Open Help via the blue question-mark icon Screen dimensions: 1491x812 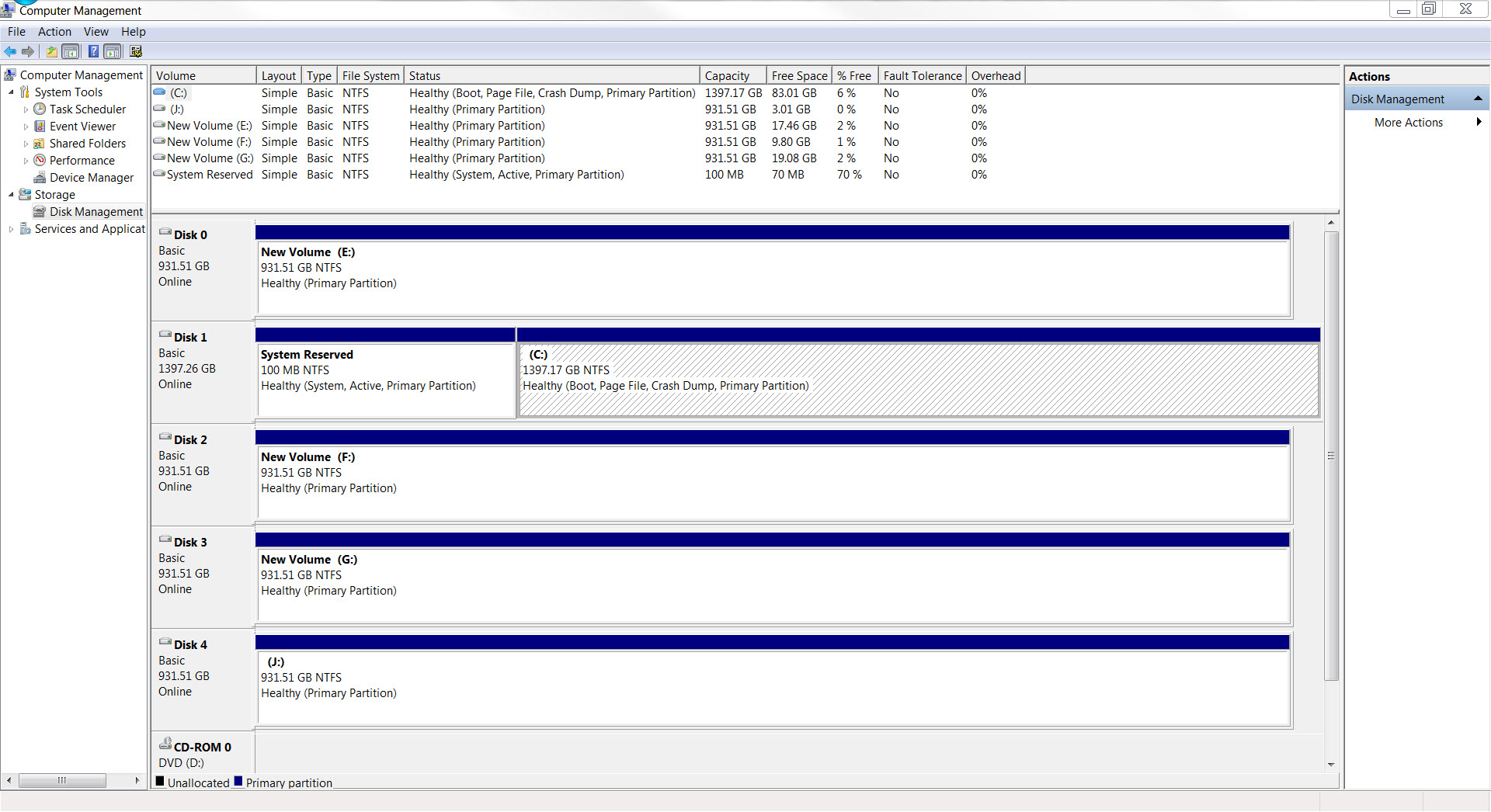[x=93, y=52]
